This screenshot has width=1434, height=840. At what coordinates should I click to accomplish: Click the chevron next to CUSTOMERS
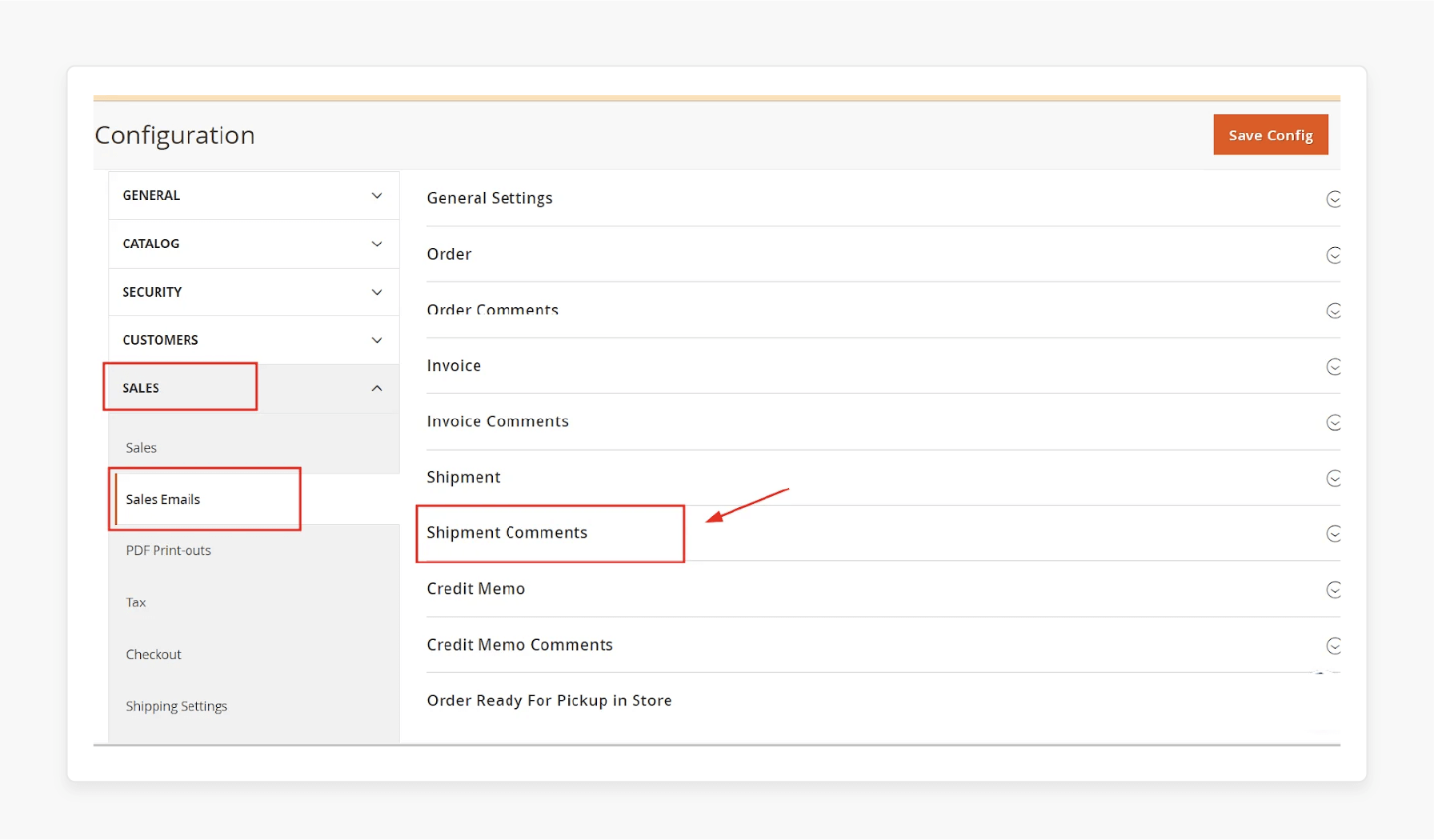[x=377, y=340]
